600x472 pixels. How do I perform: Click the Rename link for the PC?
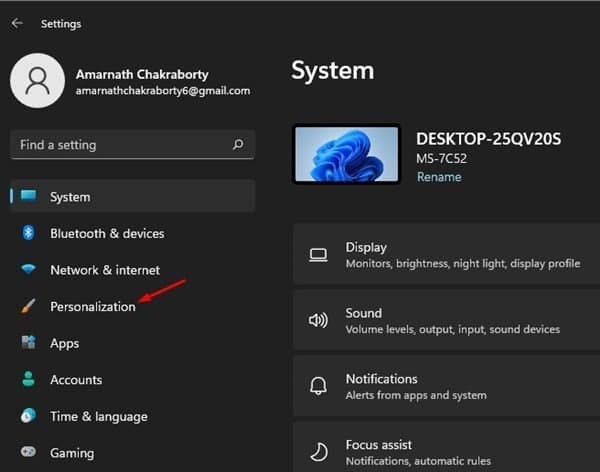(x=439, y=177)
